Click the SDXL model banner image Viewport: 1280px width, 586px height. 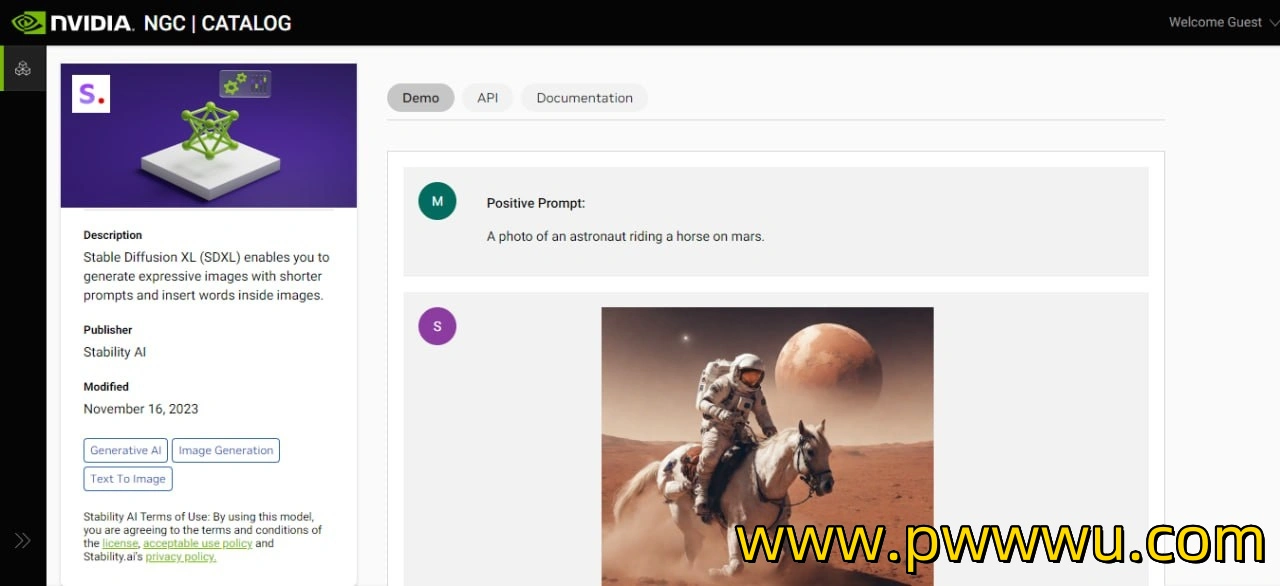click(x=209, y=136)
